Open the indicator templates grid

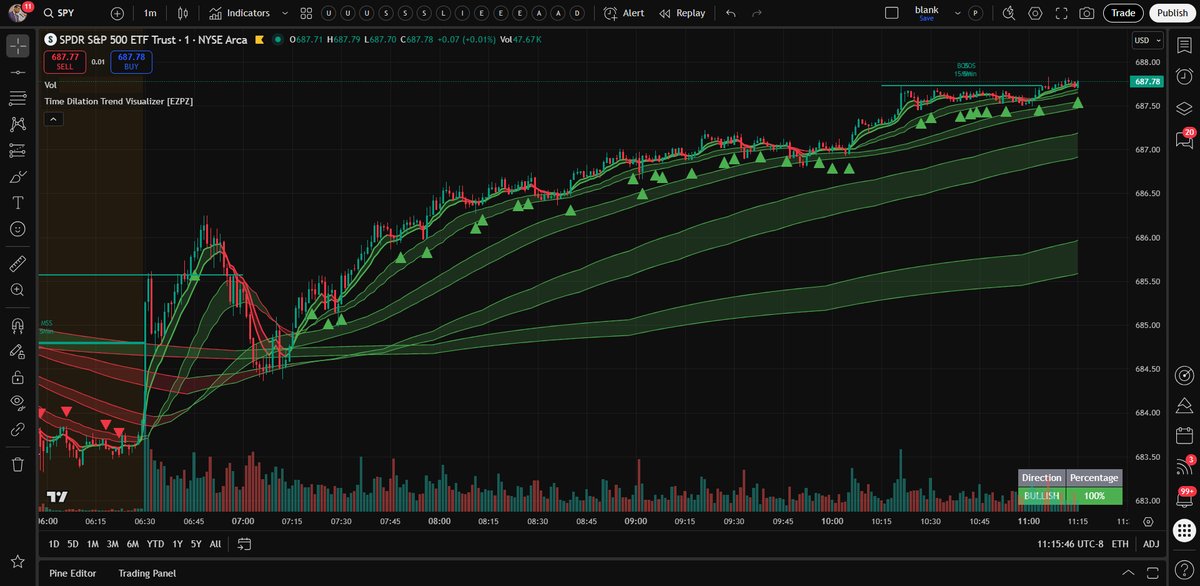[306, 13]
